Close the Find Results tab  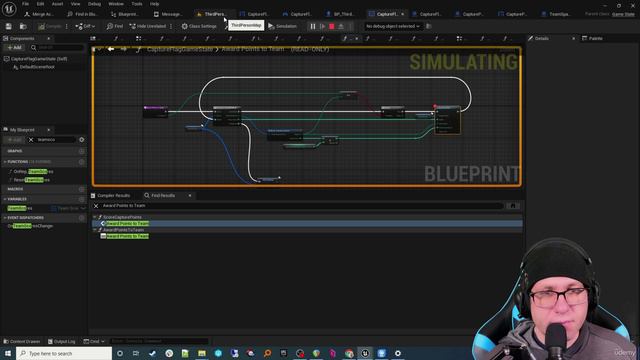(x=190, y=196)
